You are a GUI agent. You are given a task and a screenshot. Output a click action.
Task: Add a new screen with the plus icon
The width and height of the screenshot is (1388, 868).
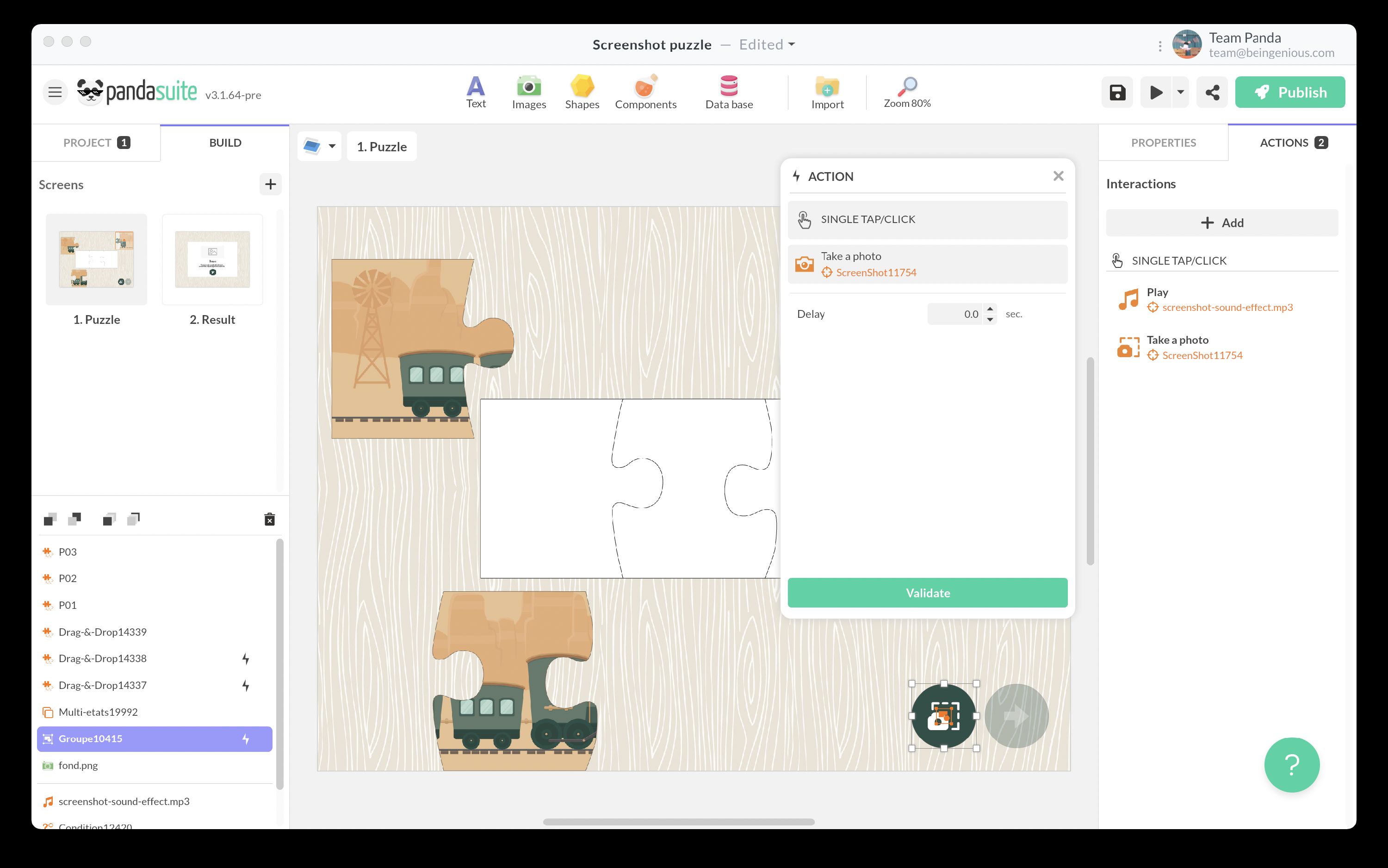coord(270,184)
